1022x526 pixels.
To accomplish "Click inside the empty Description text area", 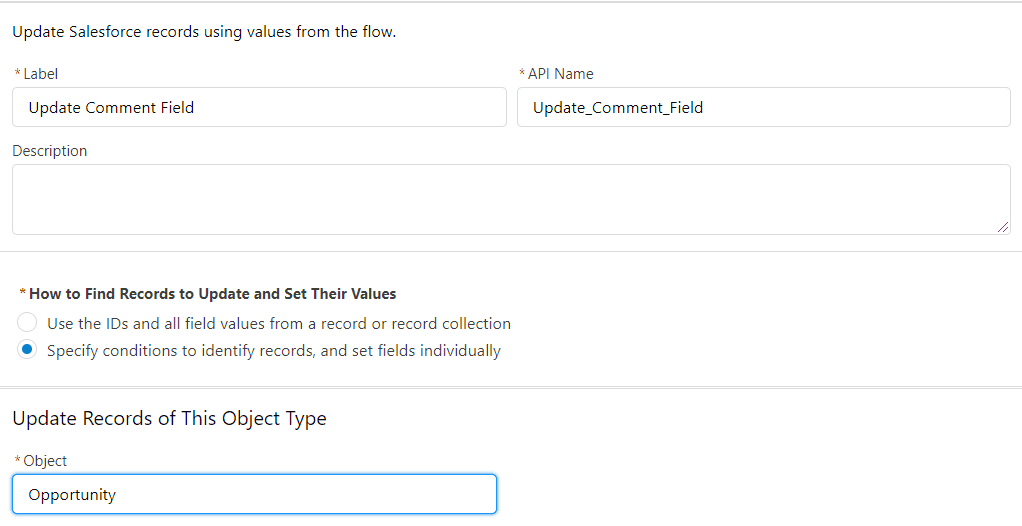I will (x=511, y=199).
